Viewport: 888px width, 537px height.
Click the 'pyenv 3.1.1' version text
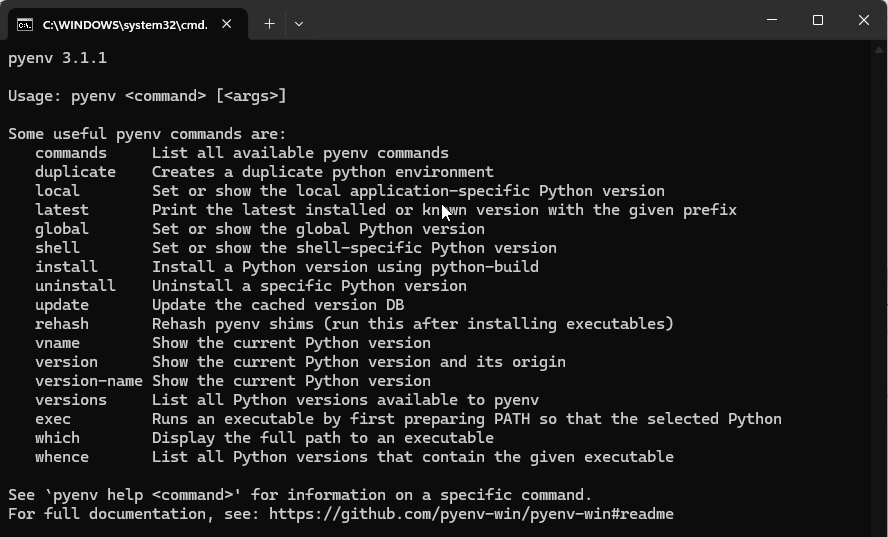[57, 58]
